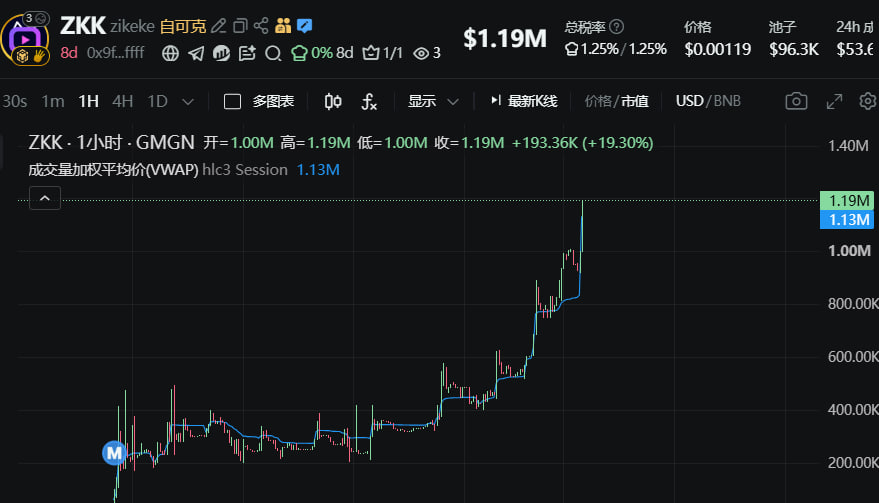Click the yellow hand badge under the avatar
The image size is (879, 503).
pos(39,56)
